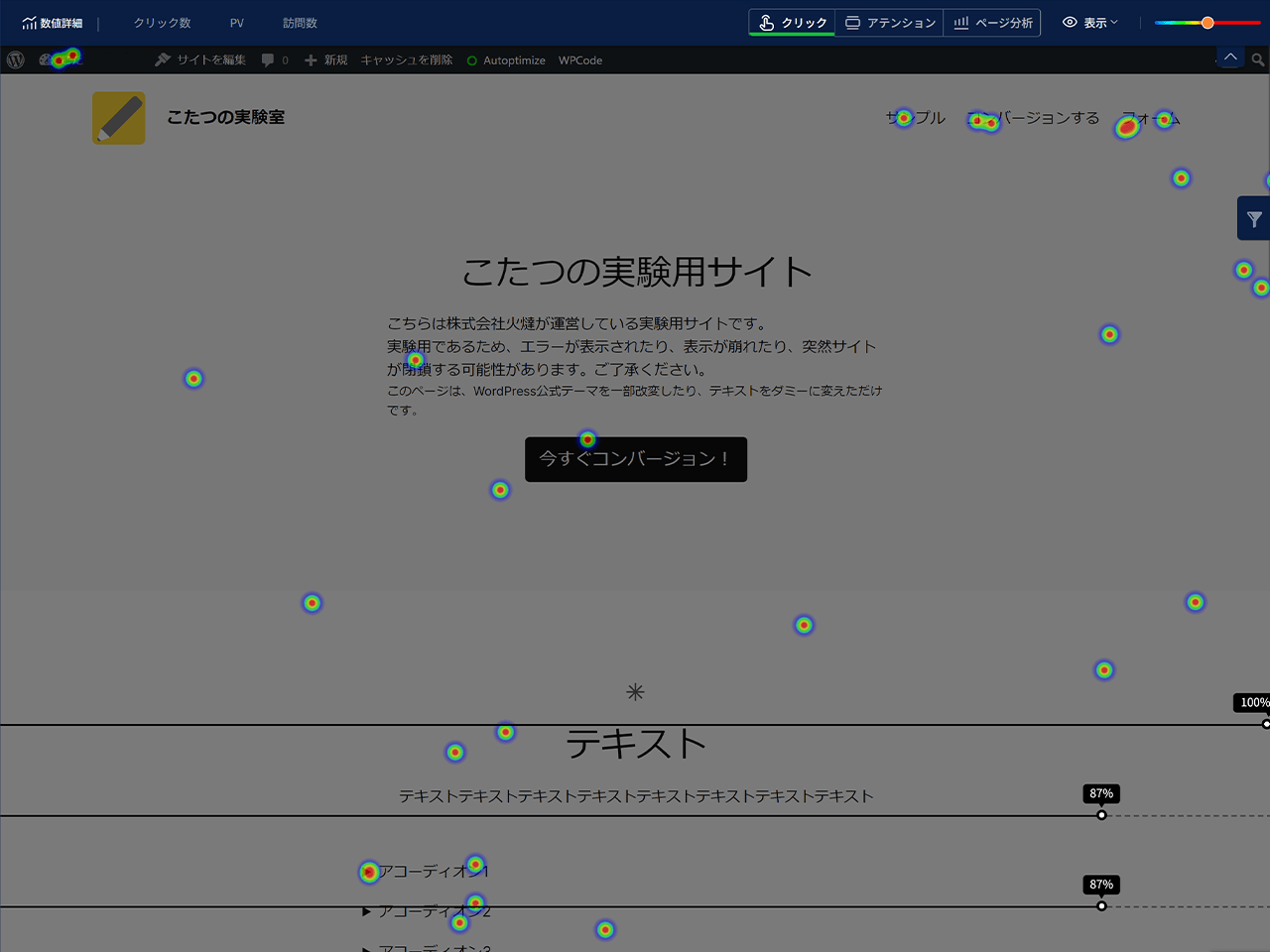
Task: Click the こたつの実験室 site title
Action: coord(225,117)
